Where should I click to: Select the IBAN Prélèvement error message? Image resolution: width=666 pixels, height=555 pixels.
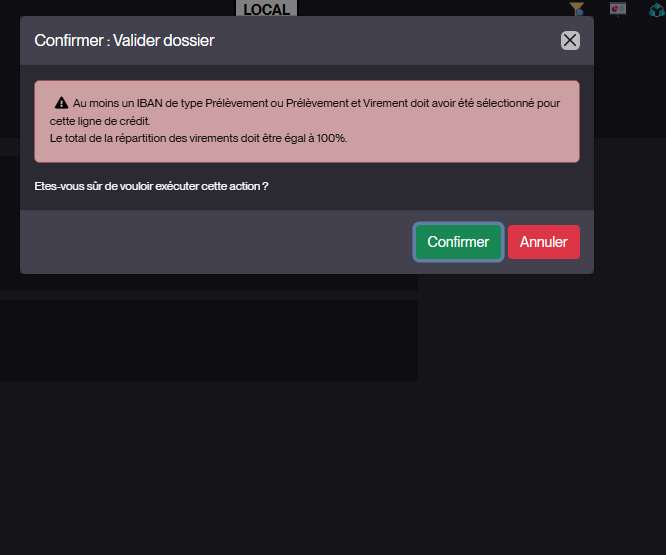[305, 112]
